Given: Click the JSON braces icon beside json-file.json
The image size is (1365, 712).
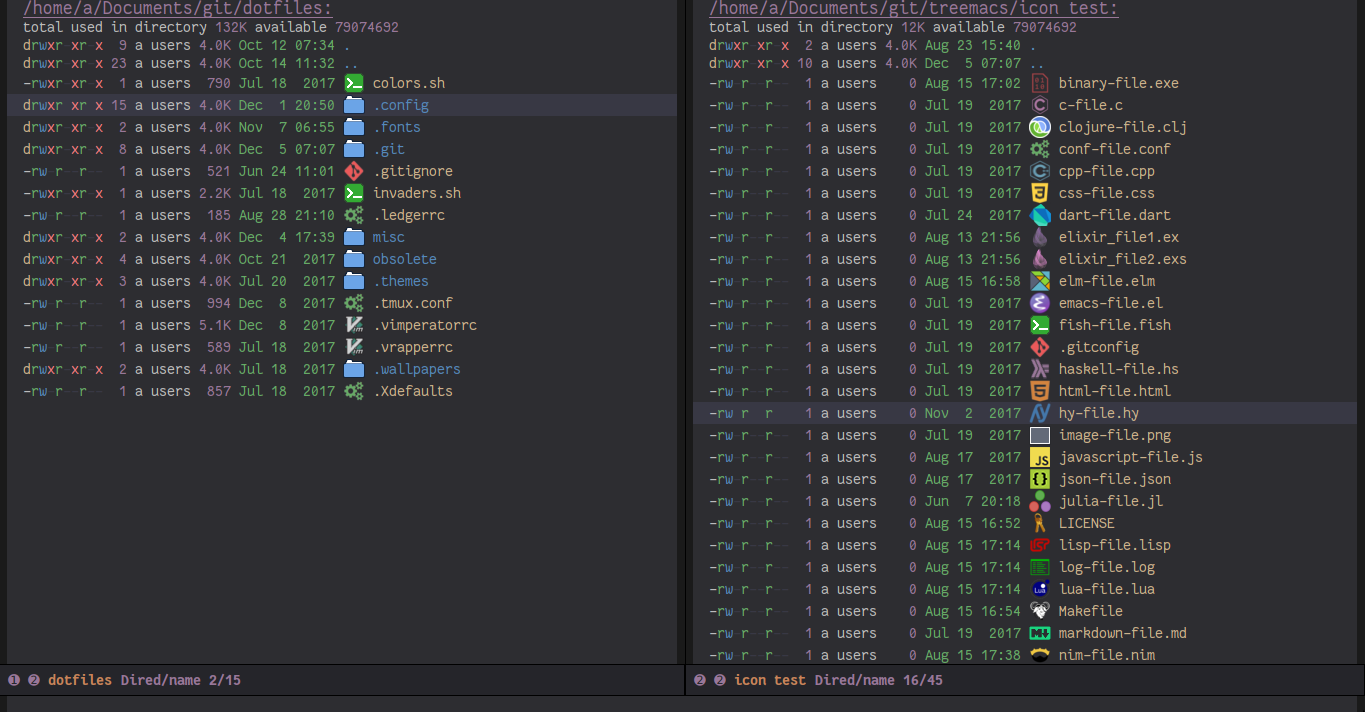Looking at the screenshot, I should click(x=1039, y=479).
